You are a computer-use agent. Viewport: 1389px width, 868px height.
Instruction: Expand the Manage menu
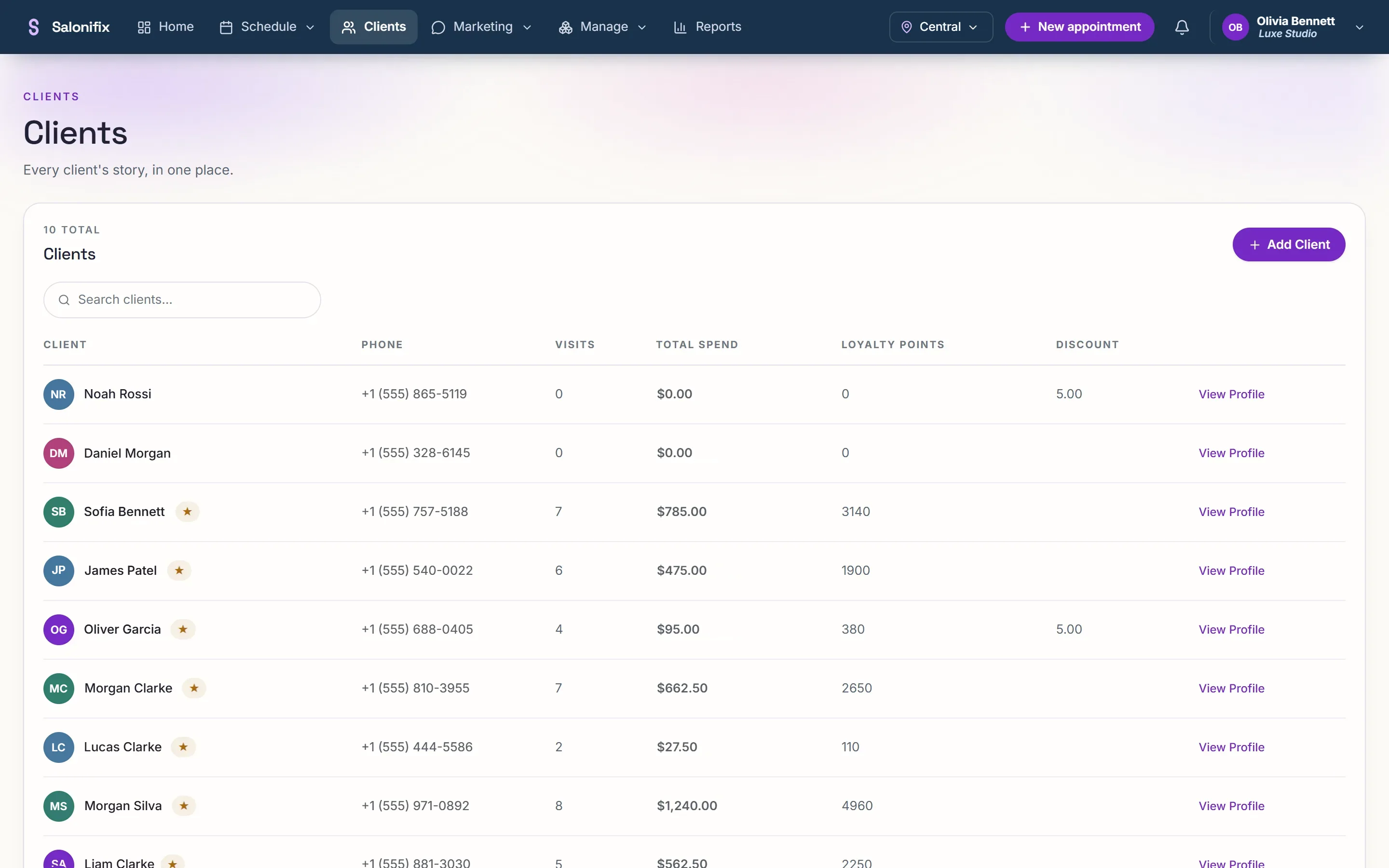click(x=602, y=27)
